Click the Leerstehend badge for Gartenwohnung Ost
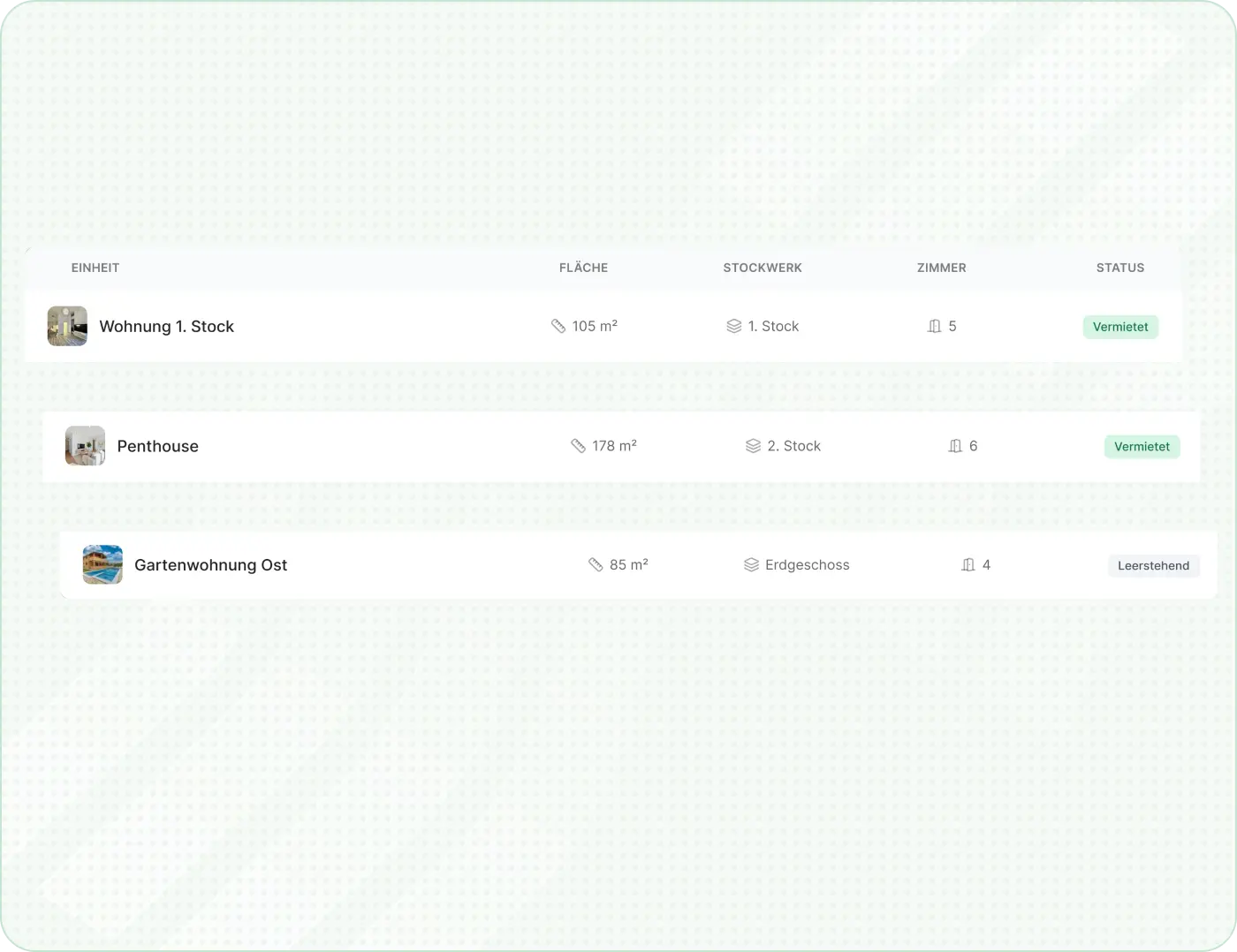 point(1154,566)
